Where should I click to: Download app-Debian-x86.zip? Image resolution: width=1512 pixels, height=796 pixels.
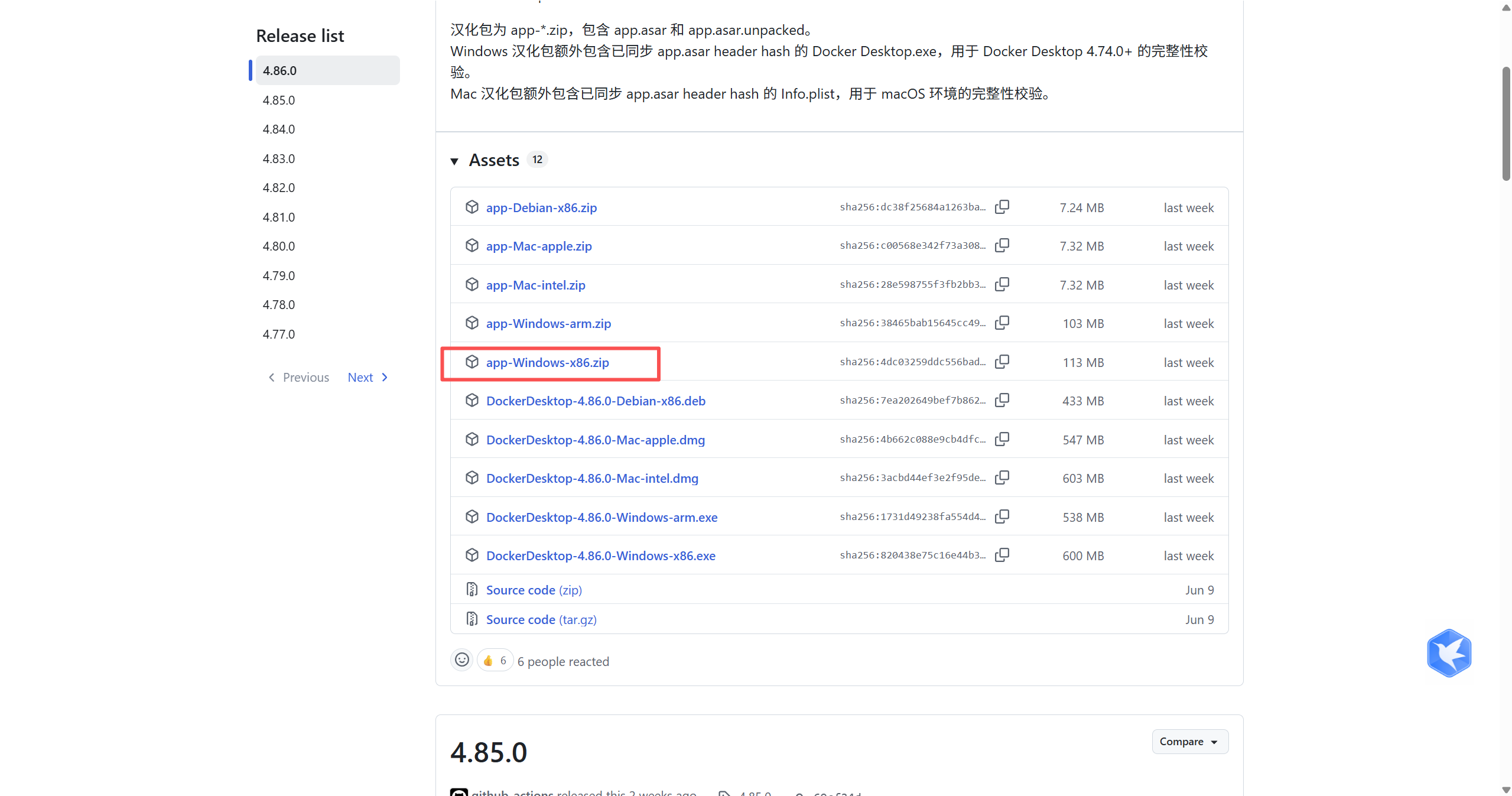(541, 207)
